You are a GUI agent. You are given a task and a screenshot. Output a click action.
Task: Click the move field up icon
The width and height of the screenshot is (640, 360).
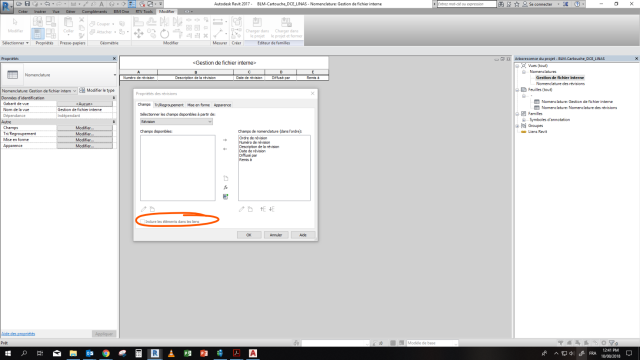pyautogui.click(x=263, y=209)
